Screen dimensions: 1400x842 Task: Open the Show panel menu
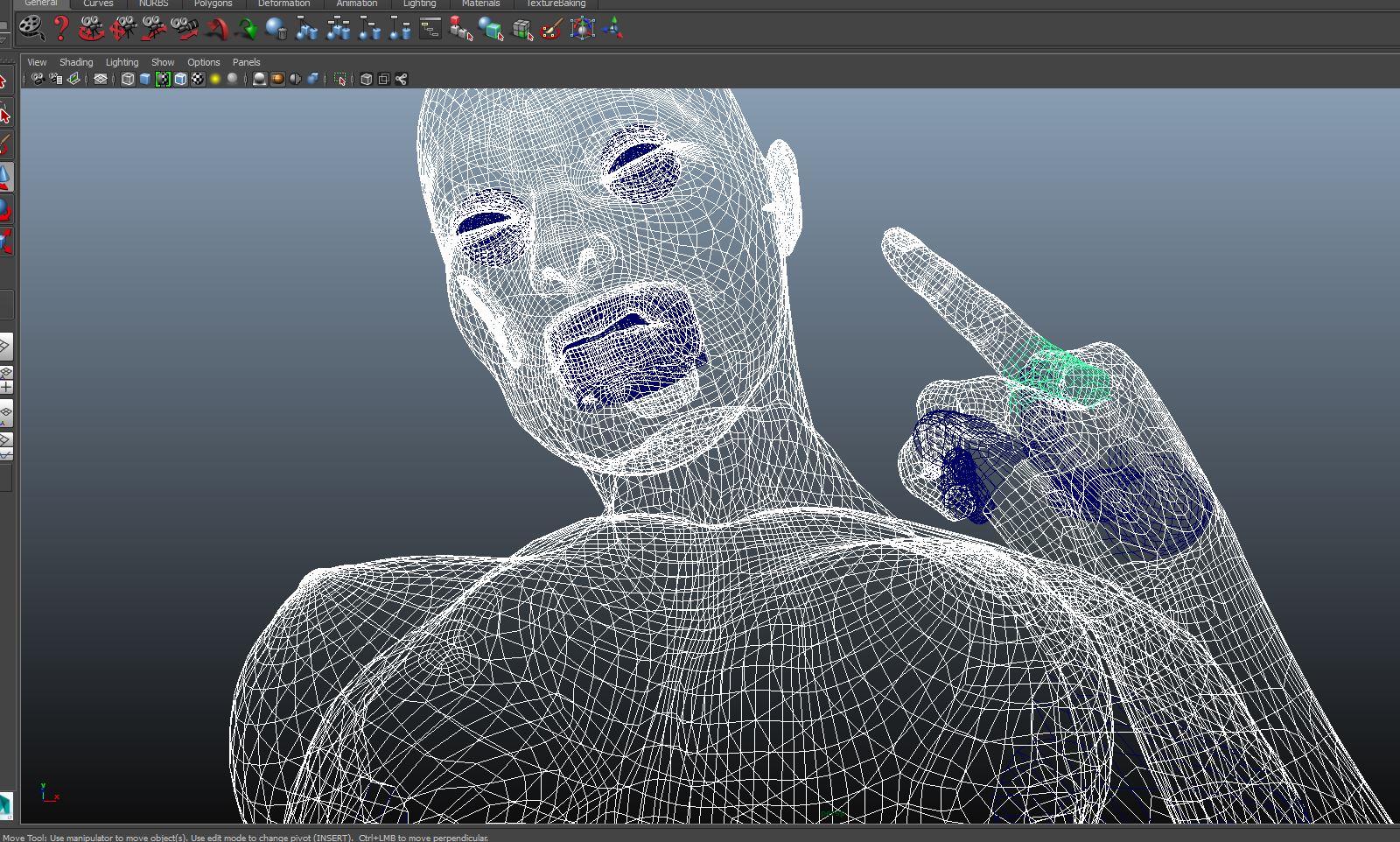click(163, 62)
